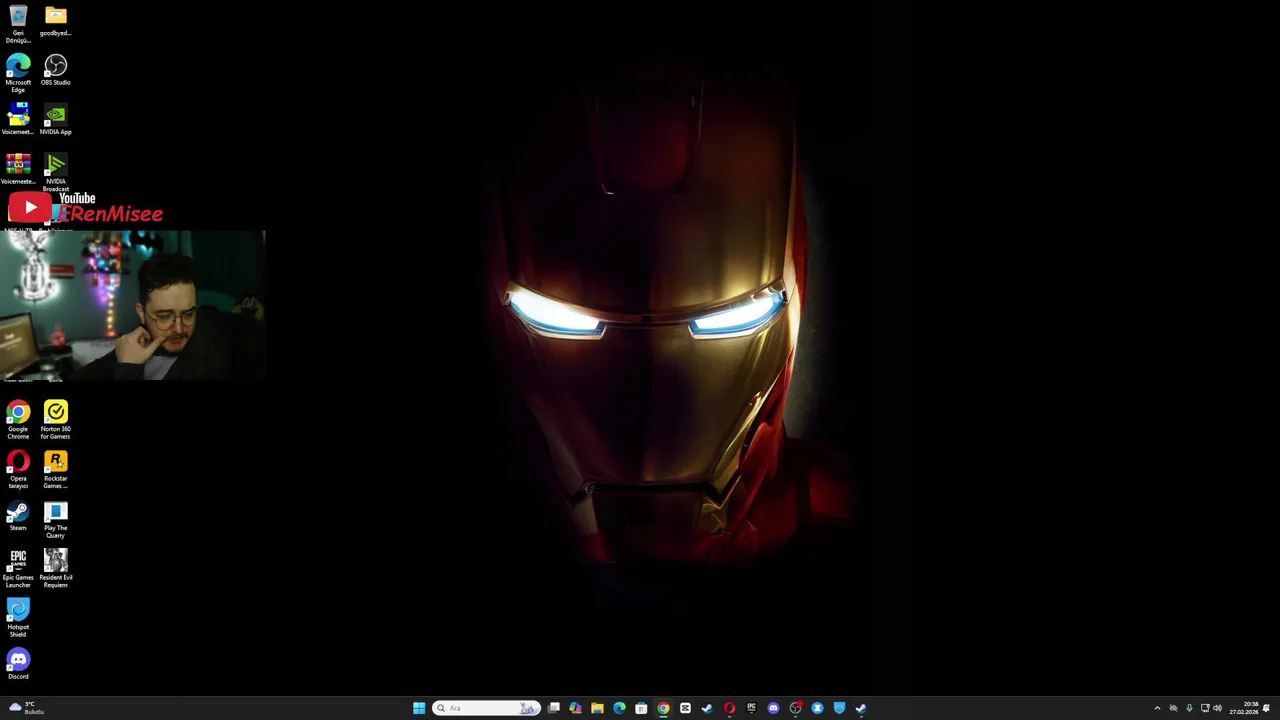Open the weather widget showing Bulutlu
This screenshot has height=720, width=1280.
click(x=26, y=708)
